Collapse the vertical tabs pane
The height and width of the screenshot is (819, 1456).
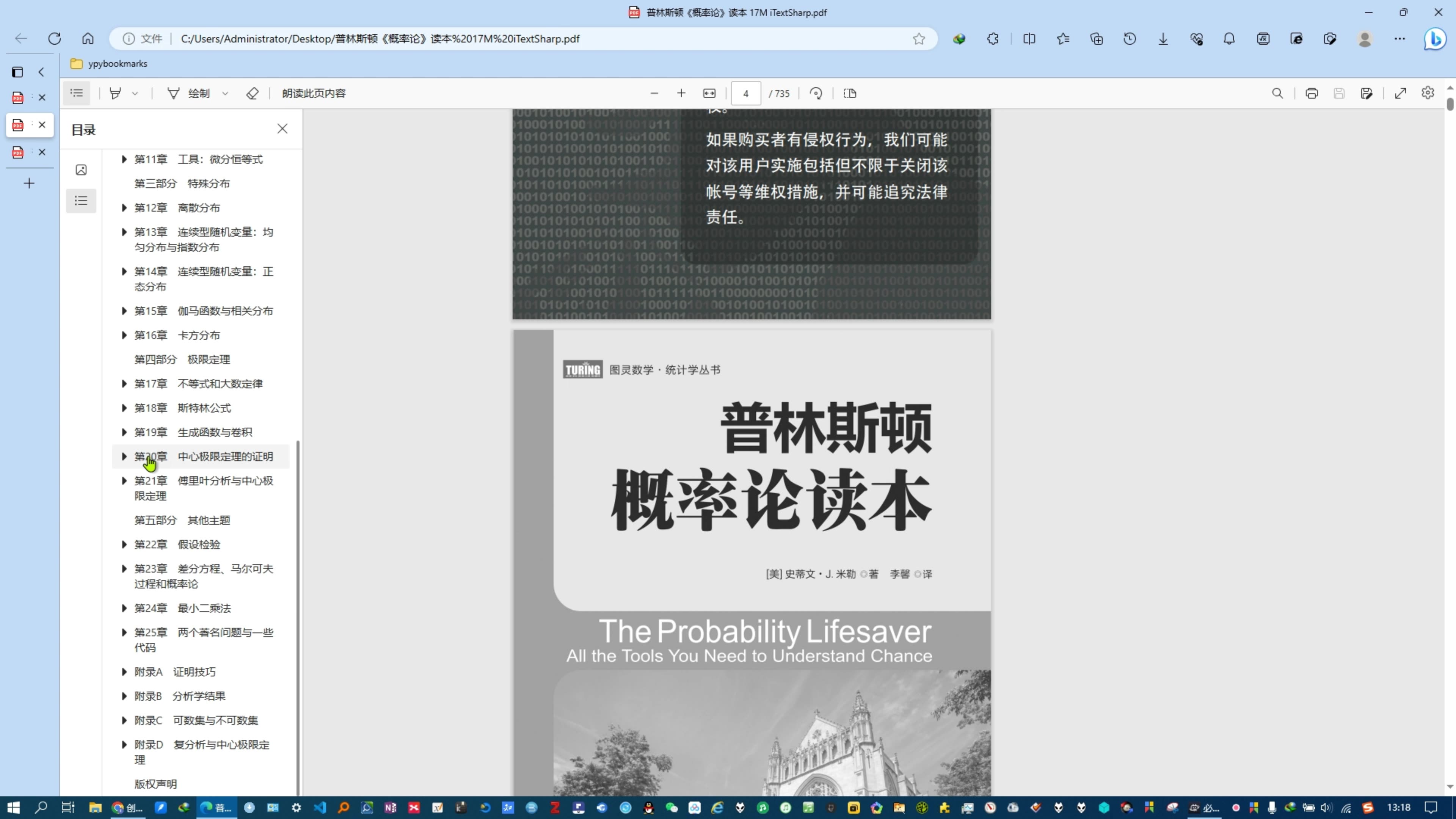click(x=41, y=72)
